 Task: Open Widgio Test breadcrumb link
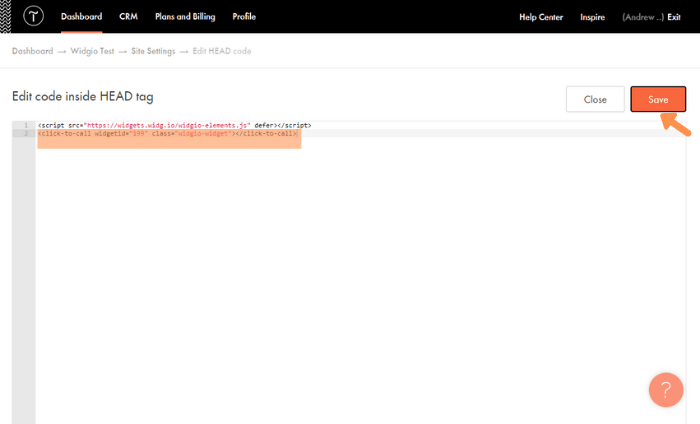click(92, 51)
